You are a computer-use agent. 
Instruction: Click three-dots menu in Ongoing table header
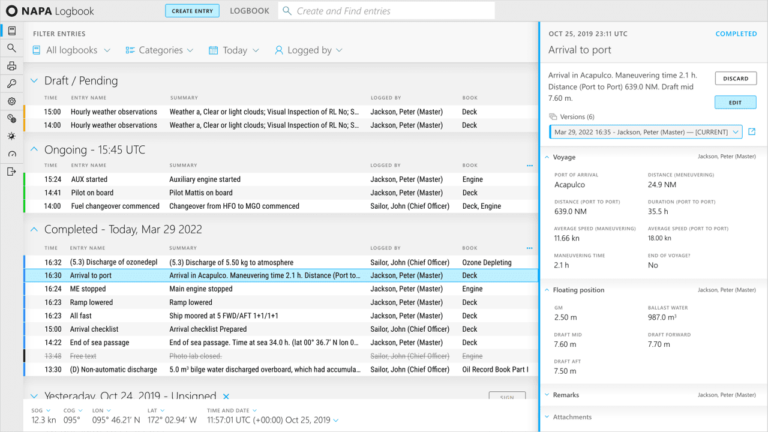coord(530,165)
